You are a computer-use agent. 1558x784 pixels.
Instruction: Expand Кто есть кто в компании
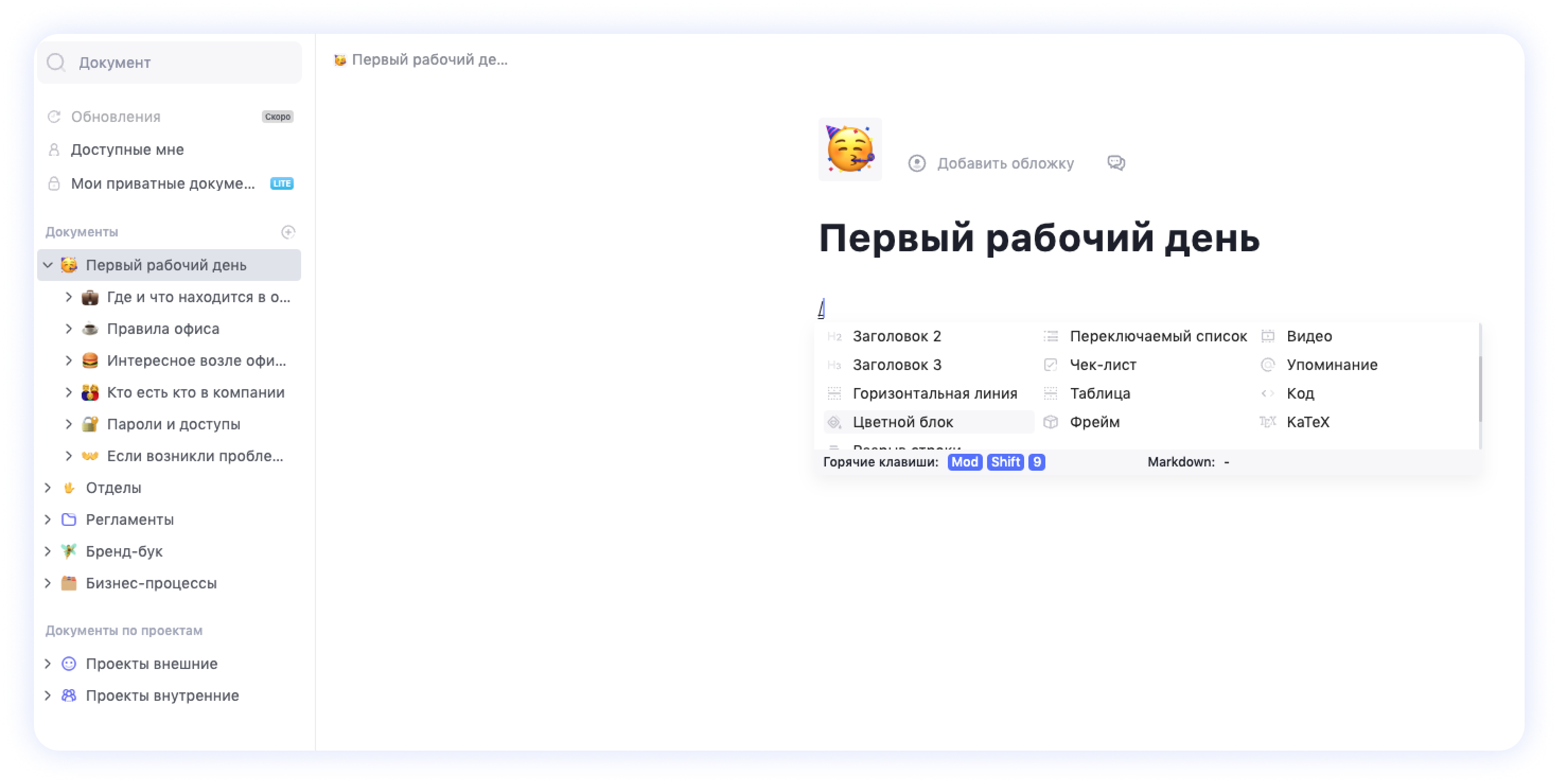[x=68, y=393]
